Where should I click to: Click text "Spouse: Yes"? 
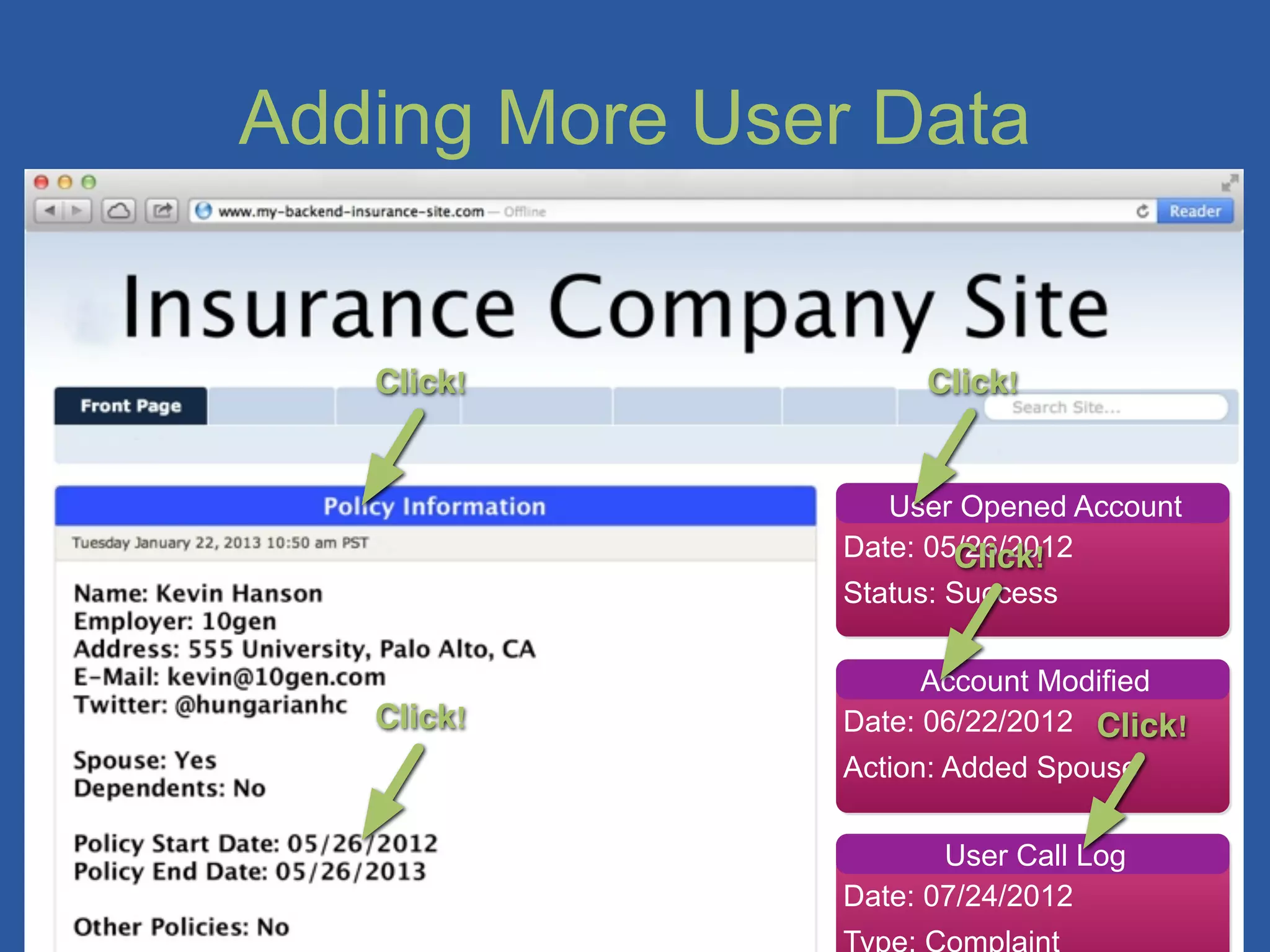coord(145,760)
